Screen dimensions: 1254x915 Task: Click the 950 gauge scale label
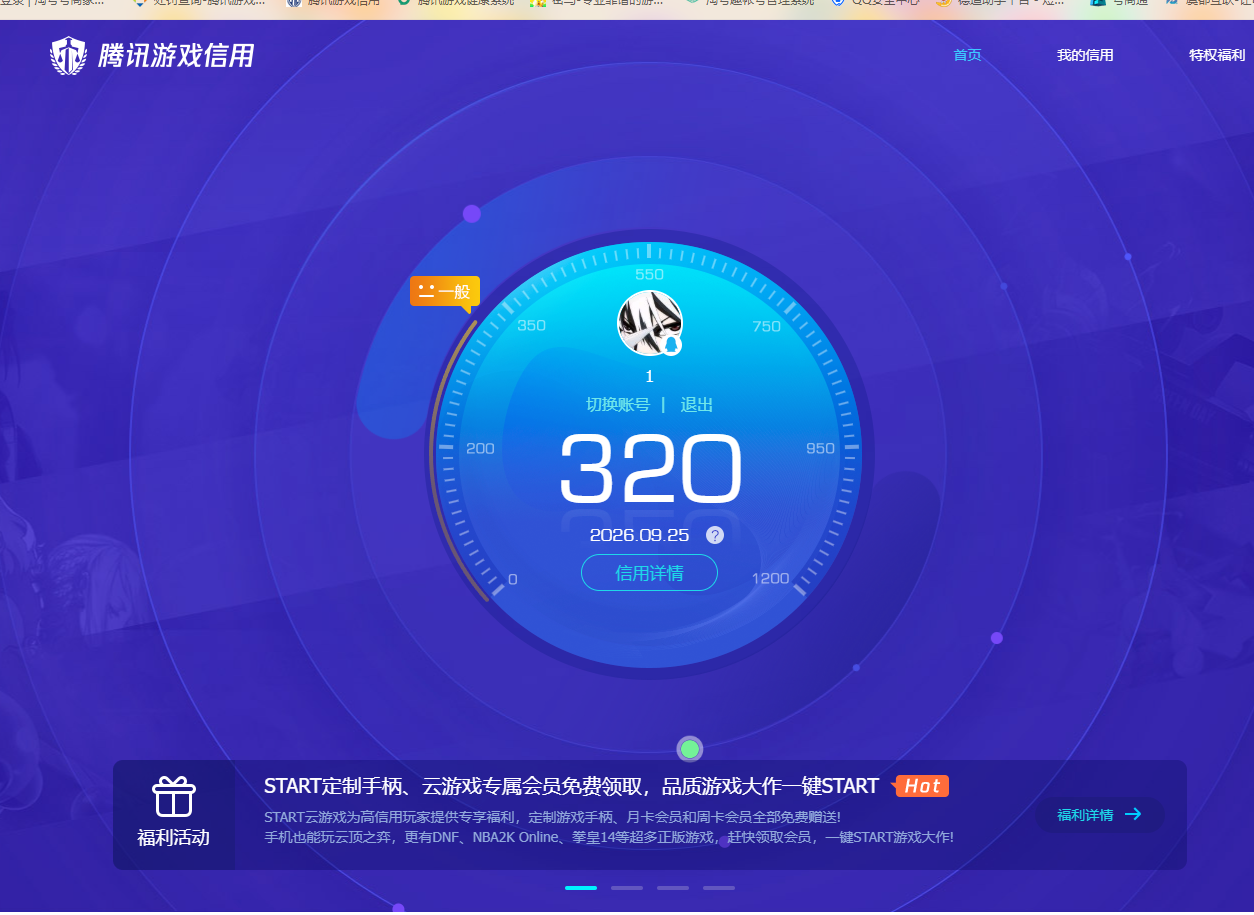(x=820, y=448)
